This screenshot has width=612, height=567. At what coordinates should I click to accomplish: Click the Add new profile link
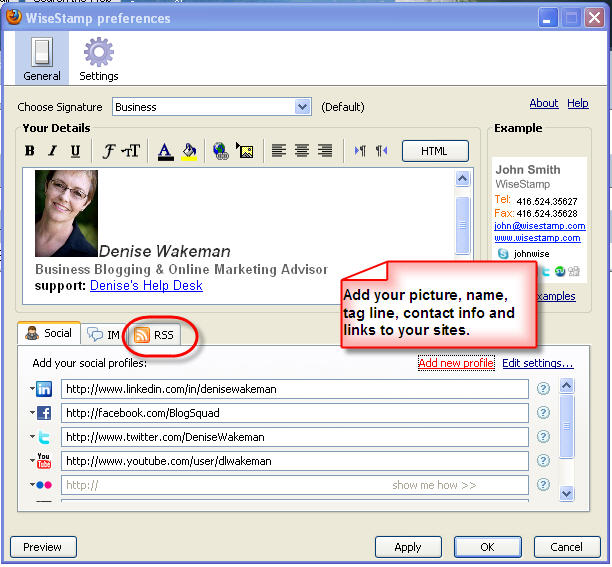(455, 363)
